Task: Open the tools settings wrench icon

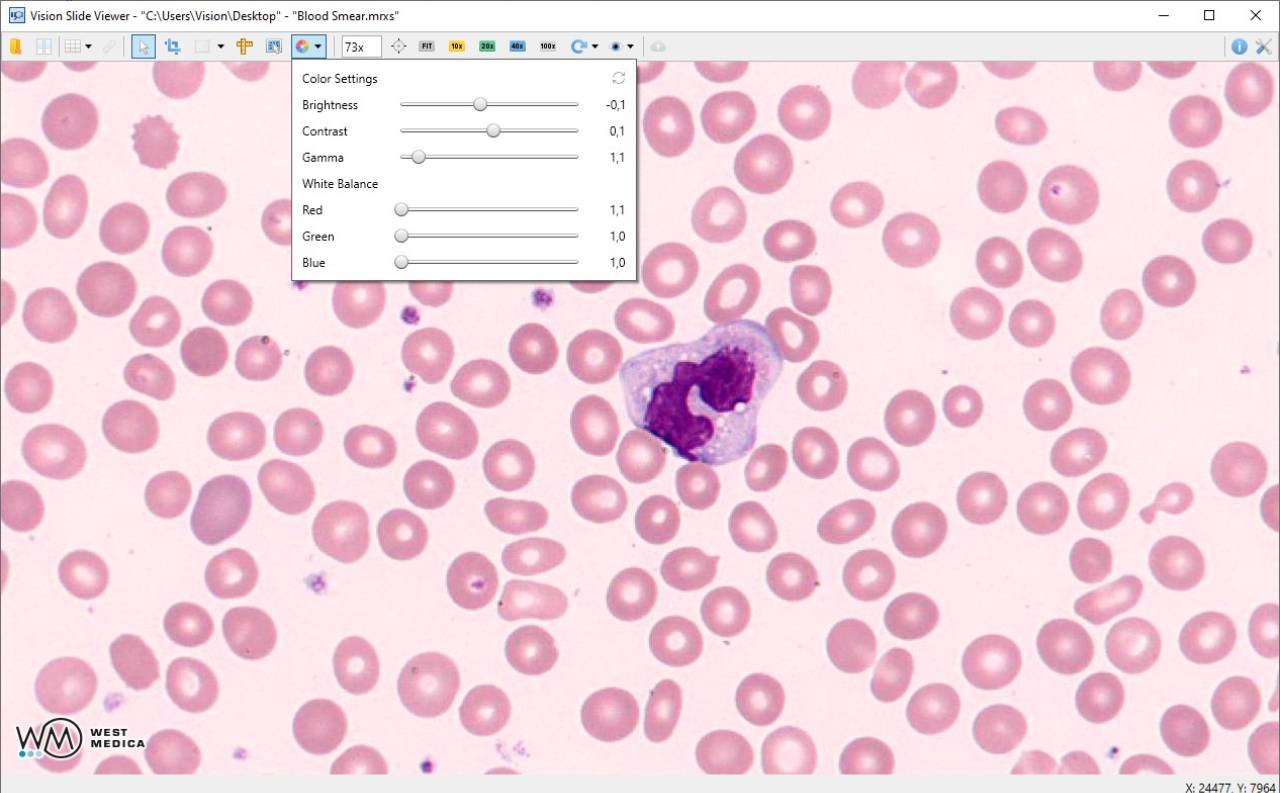Action: click(x=1264, y=46)
